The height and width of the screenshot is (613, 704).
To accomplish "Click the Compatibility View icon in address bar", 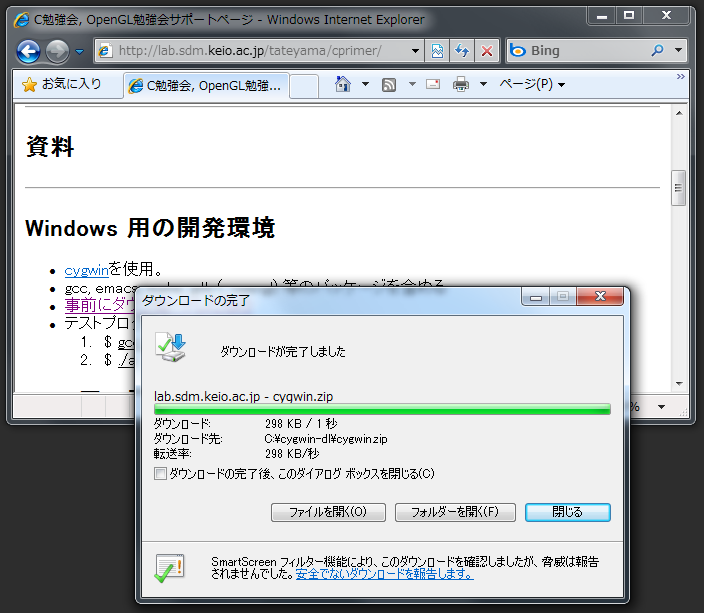I will tap(437, 51).
